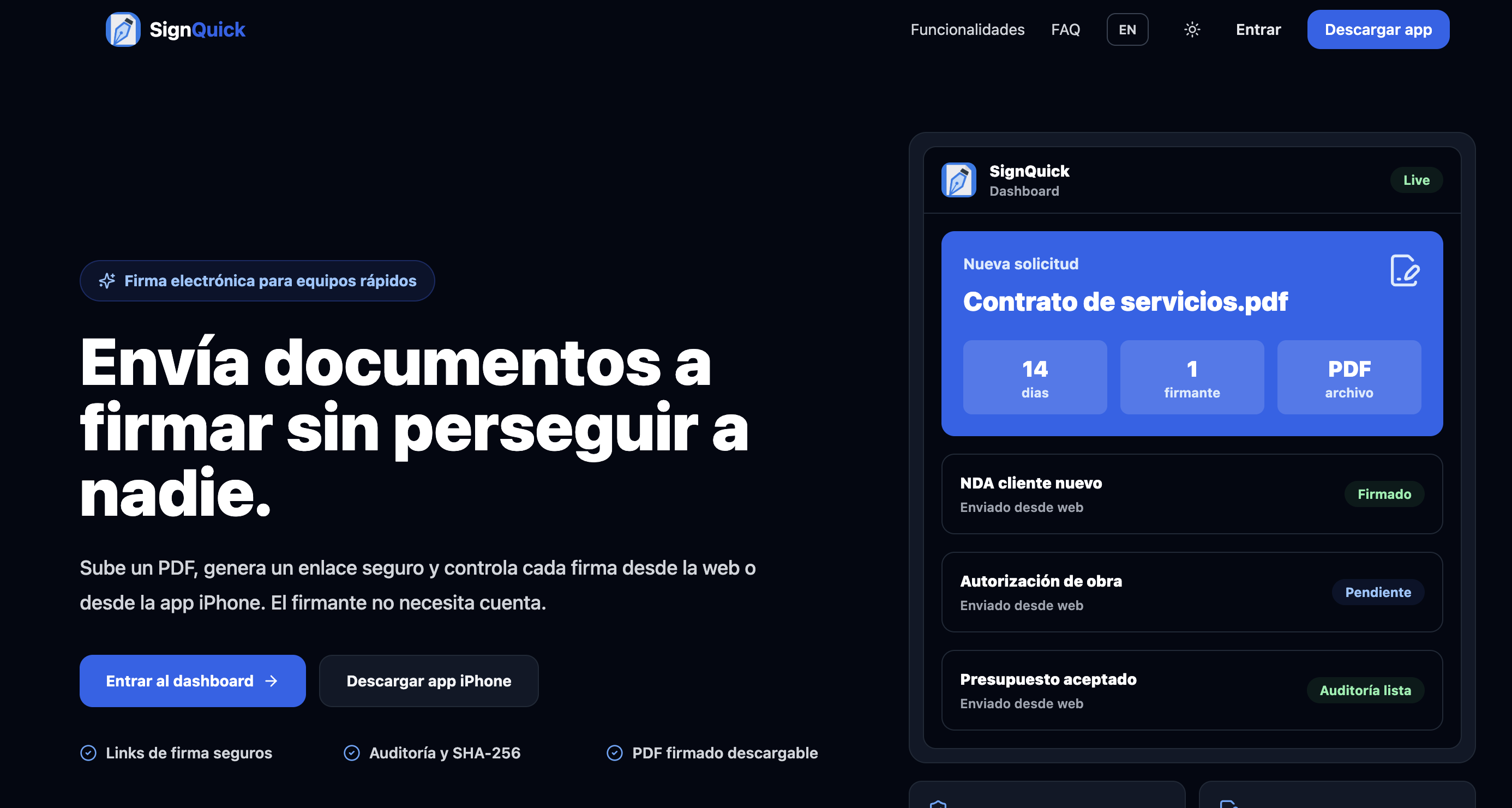1512x808 pixels.
Task: Click the 'Auditoría lista' status badge
Action: coord(1365,690)
